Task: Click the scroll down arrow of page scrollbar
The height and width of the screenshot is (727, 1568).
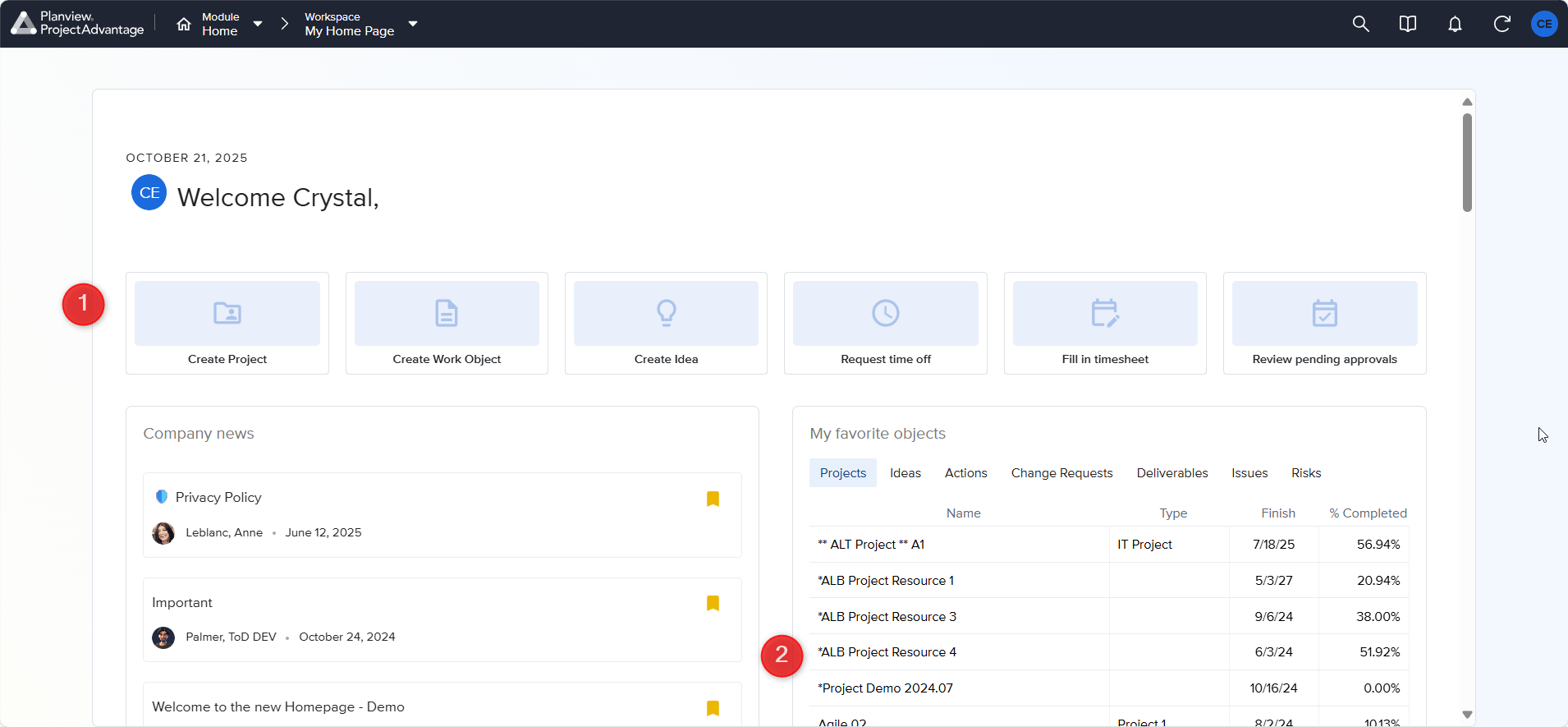Action: 1467,715
